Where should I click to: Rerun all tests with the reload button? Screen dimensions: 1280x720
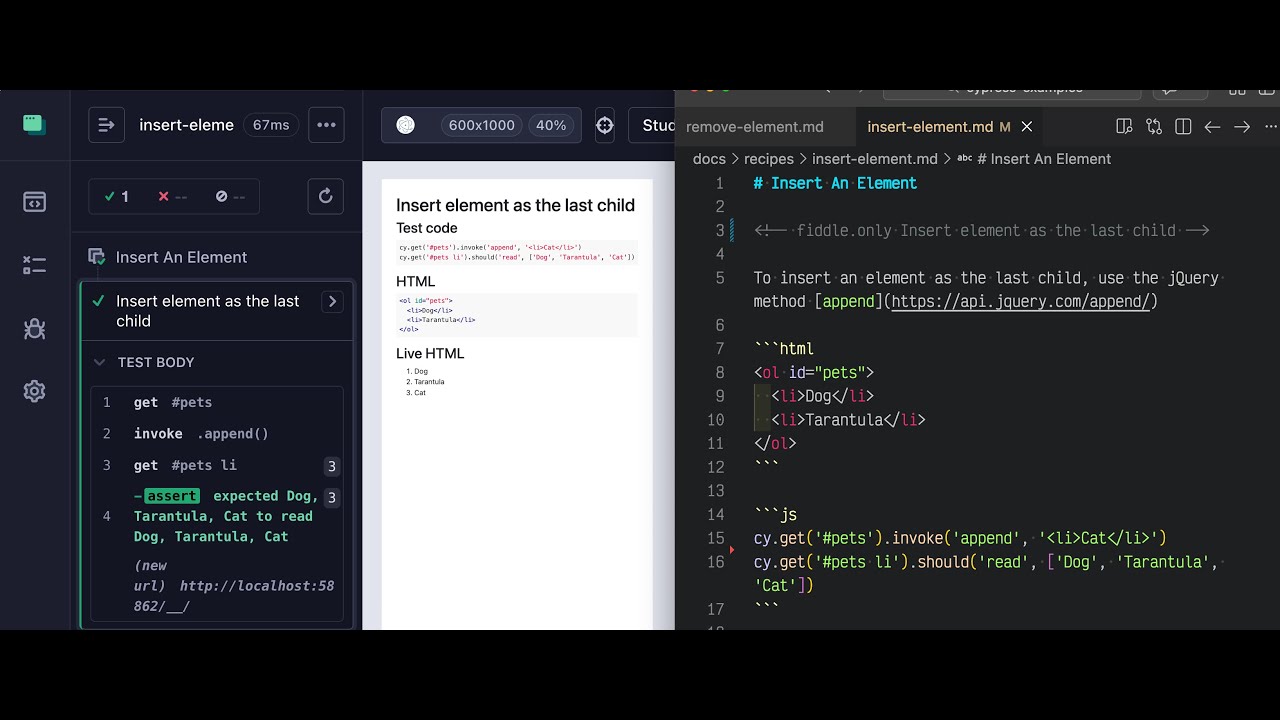326,196
